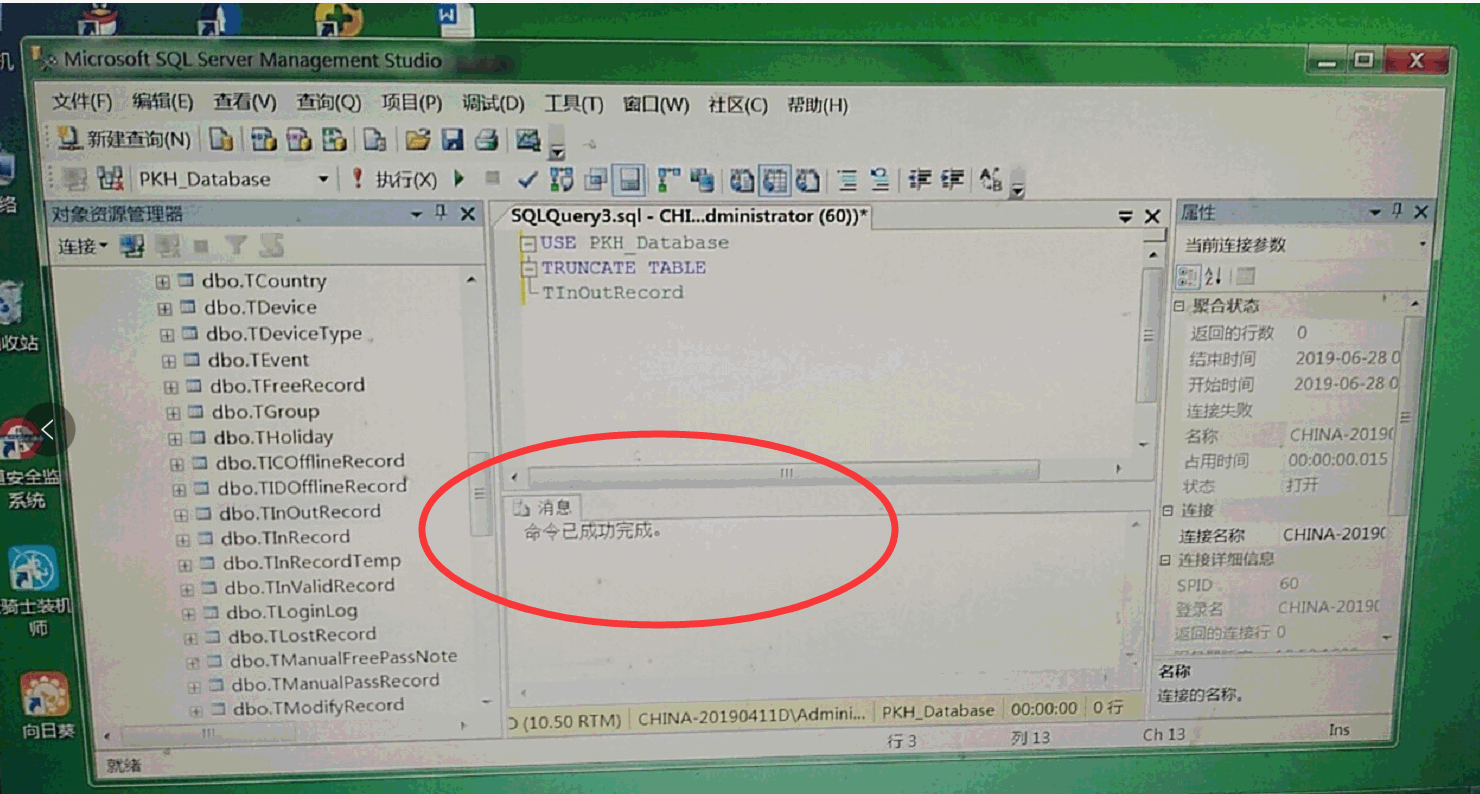The image size is (1480, 794).
Task: Collapse the TRUNCATE TABLE code outline
Action: [528, 268]
